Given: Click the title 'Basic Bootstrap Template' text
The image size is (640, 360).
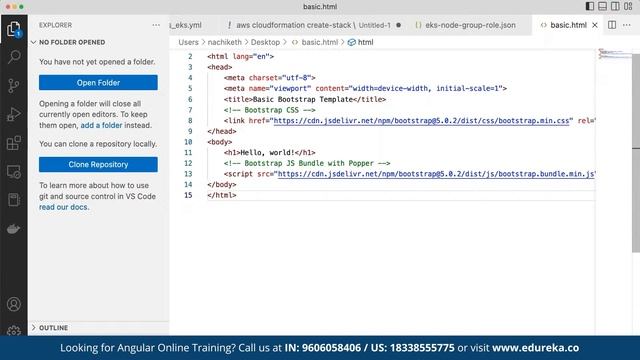Looking at the screenshot, I should tap(303, 99).
